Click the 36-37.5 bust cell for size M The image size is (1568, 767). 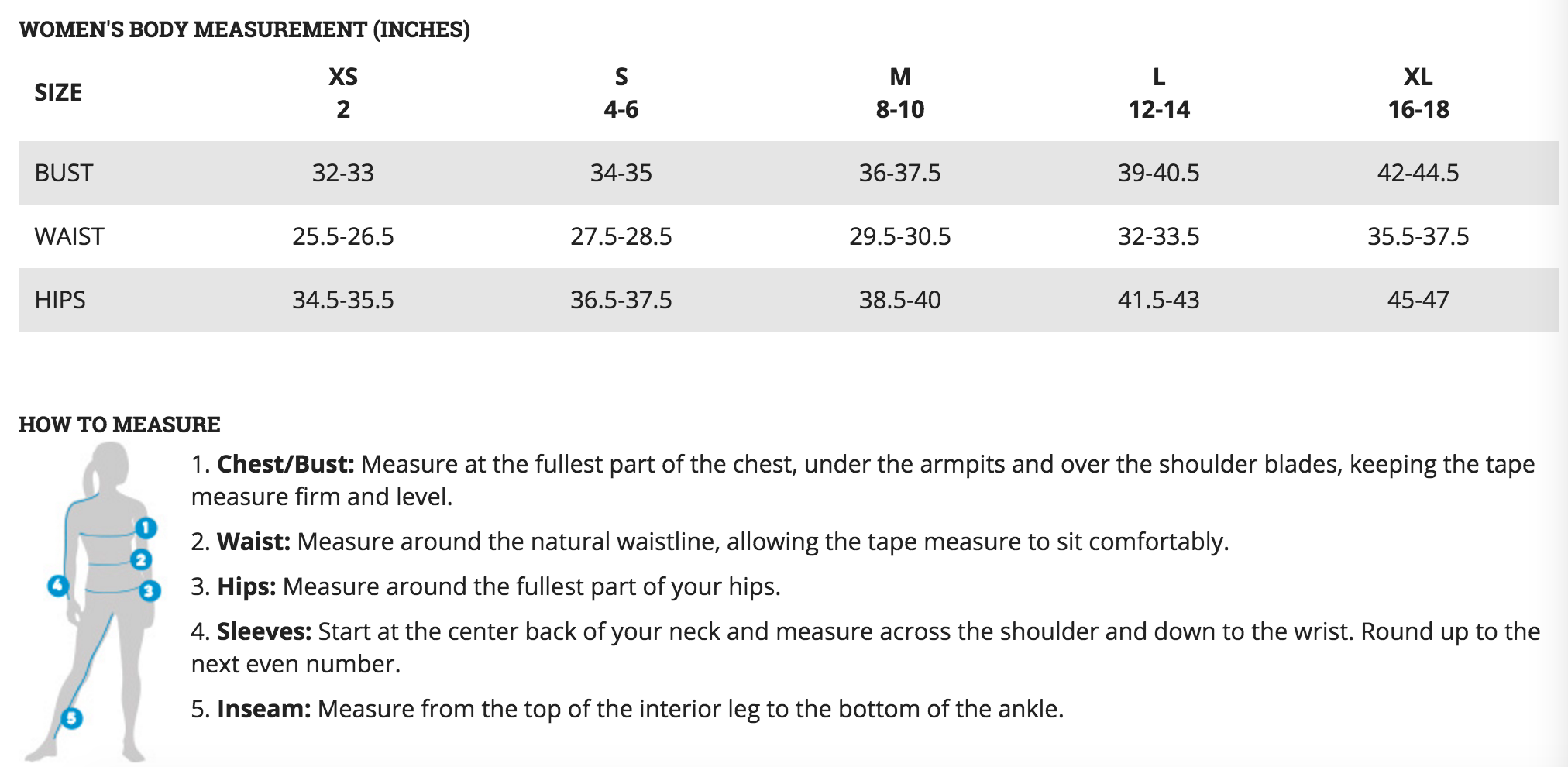[x=899, y=173]
